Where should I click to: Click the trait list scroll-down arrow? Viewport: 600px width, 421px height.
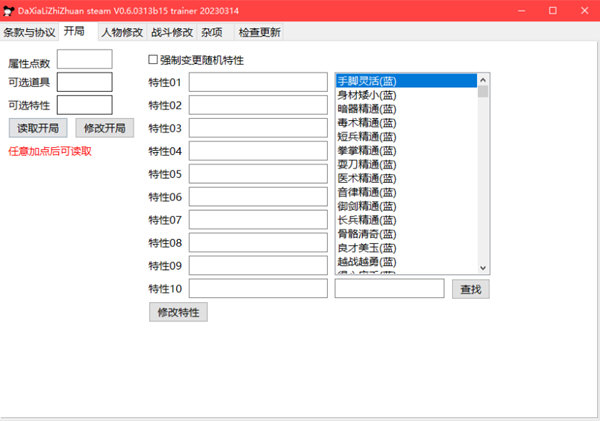click(483, 267)
